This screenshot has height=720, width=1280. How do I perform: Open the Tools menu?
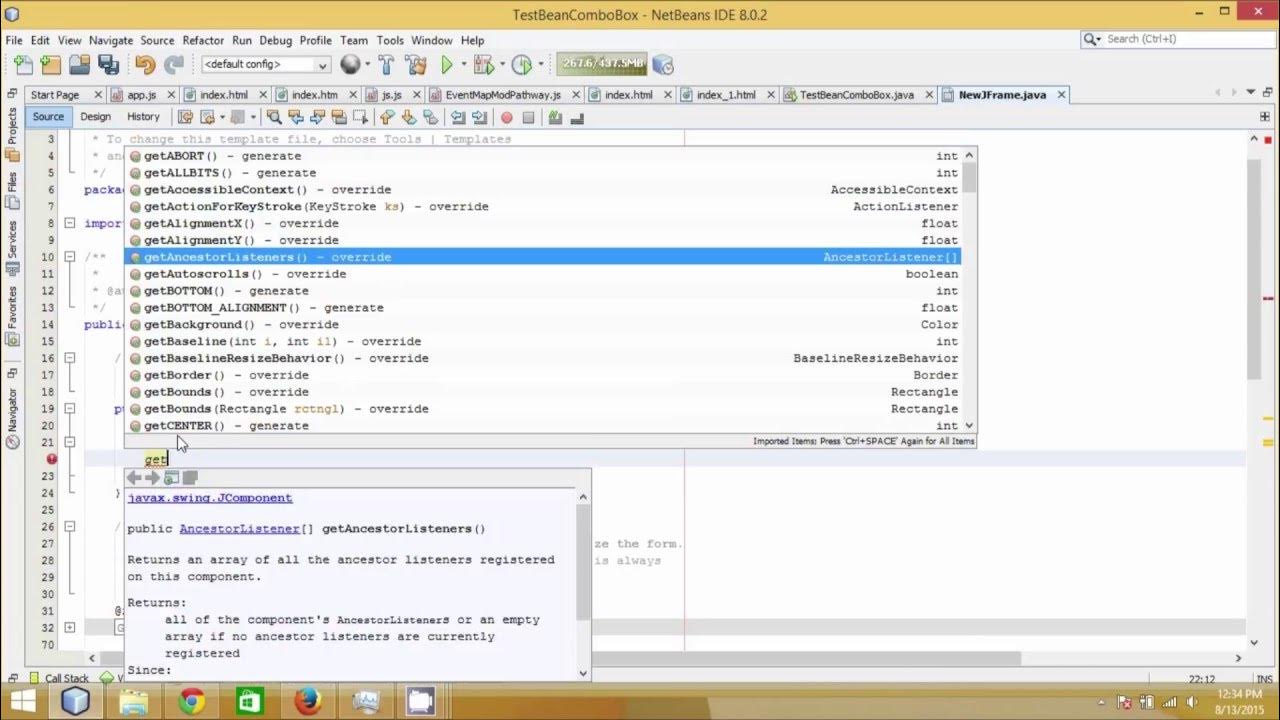coord(390,40)
